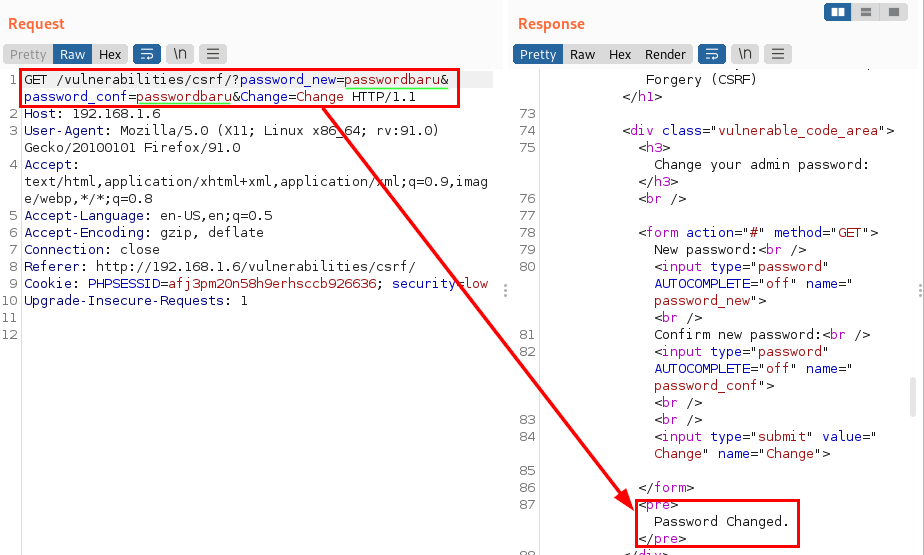Viewport: 924px width, 555px height.
Task: Click the Host header line in request
Action: pos(92,114)
